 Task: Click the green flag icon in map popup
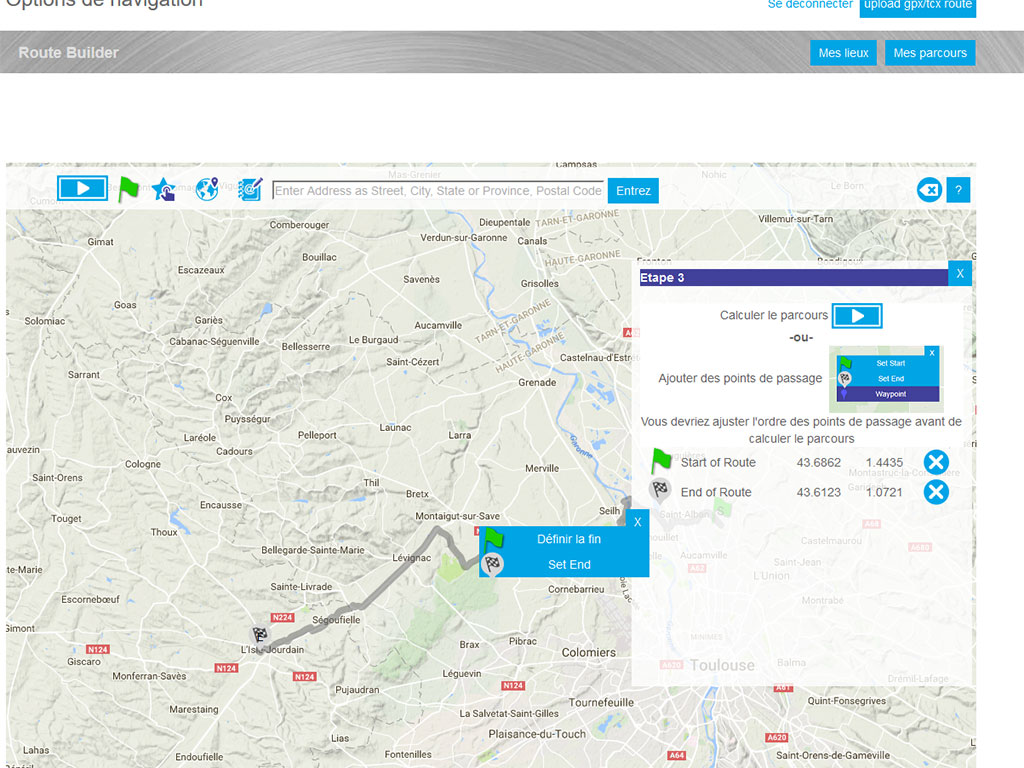point(494,538)
